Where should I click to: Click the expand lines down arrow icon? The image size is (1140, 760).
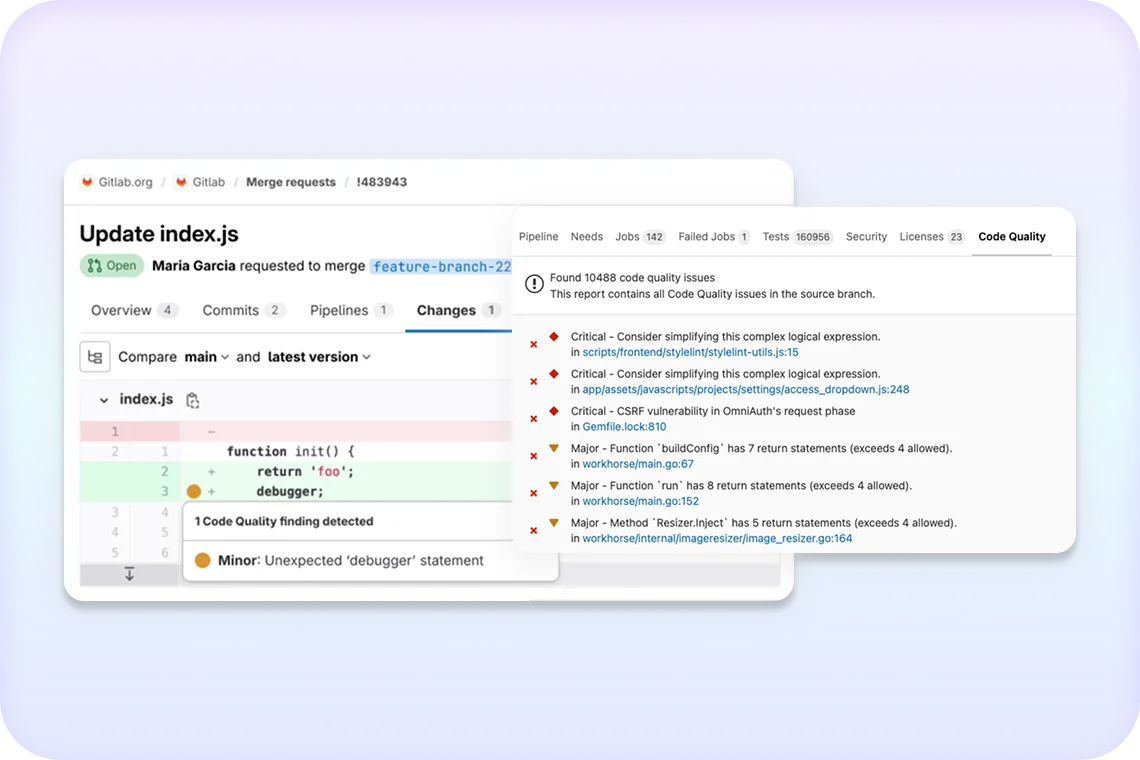pyautogui.click(x=129, y=574)
